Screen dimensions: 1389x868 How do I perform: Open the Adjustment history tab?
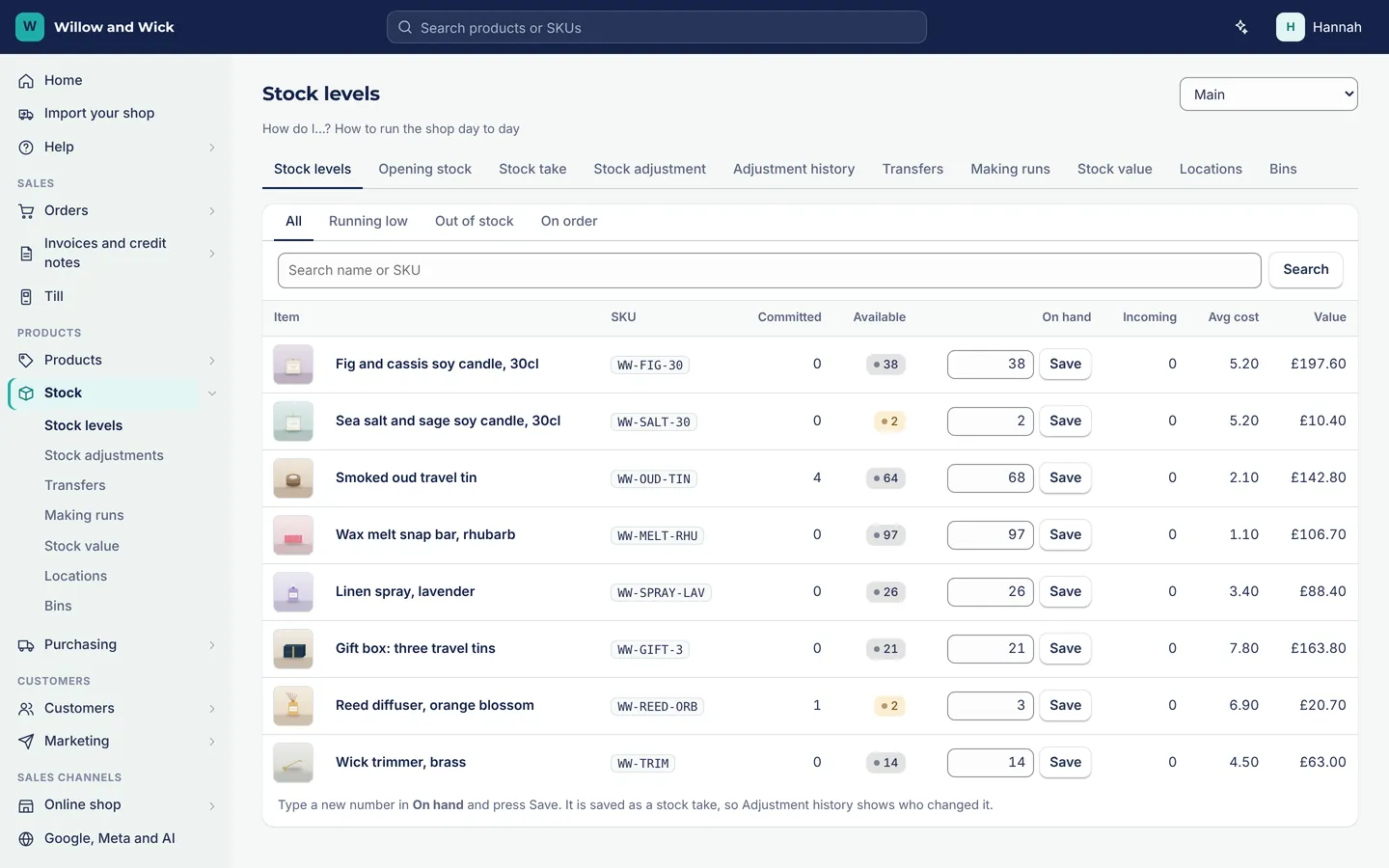tap(794, 169)
